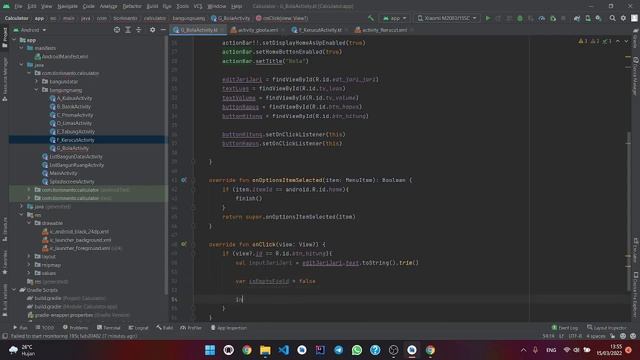Click the G_BolaActivity breadcrumb in navigation bar
This screenshot has height=360, width=640.
(x=230, y=18)
